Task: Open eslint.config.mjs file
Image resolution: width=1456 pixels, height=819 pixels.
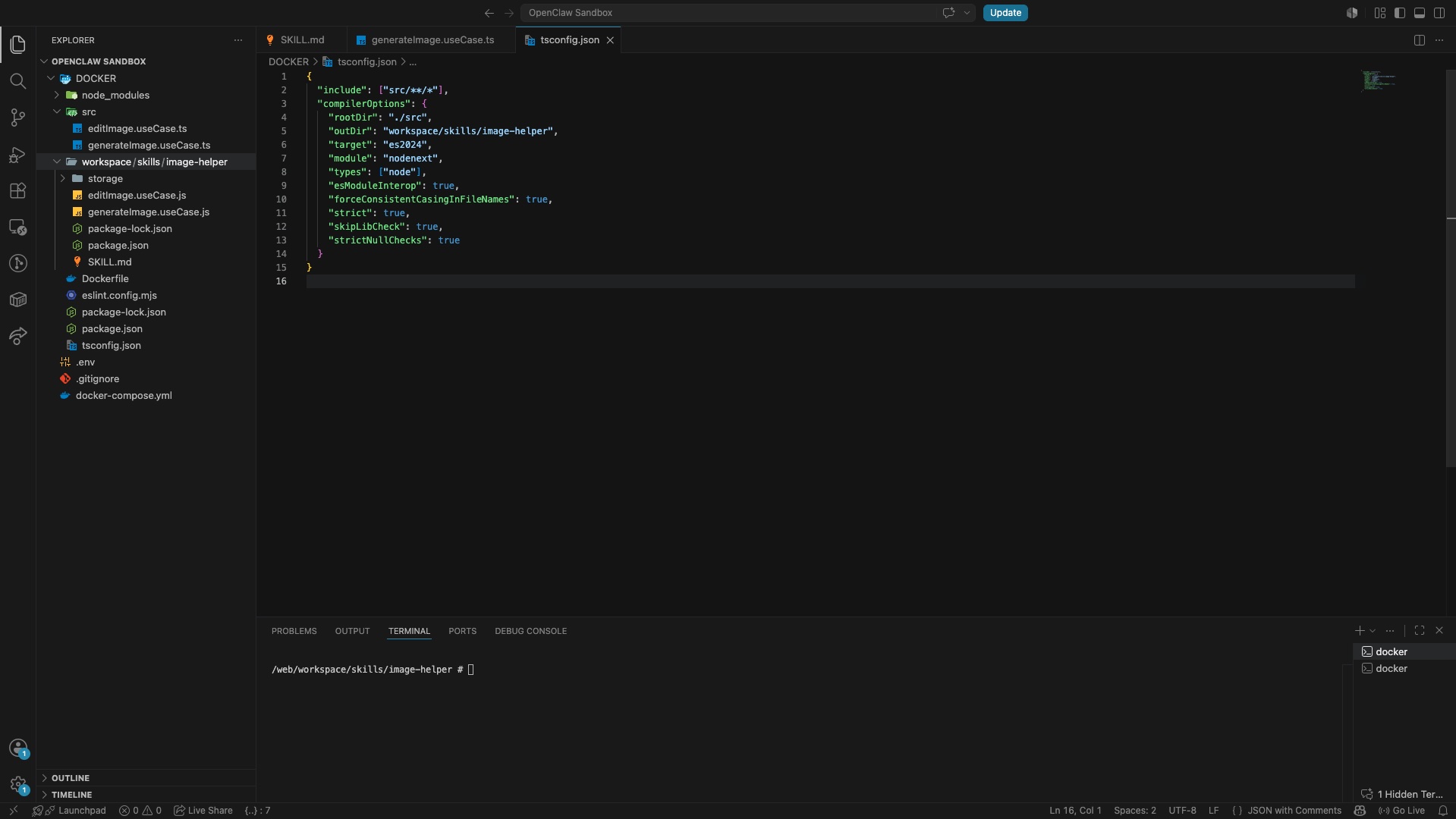Action: click(119, 295)
